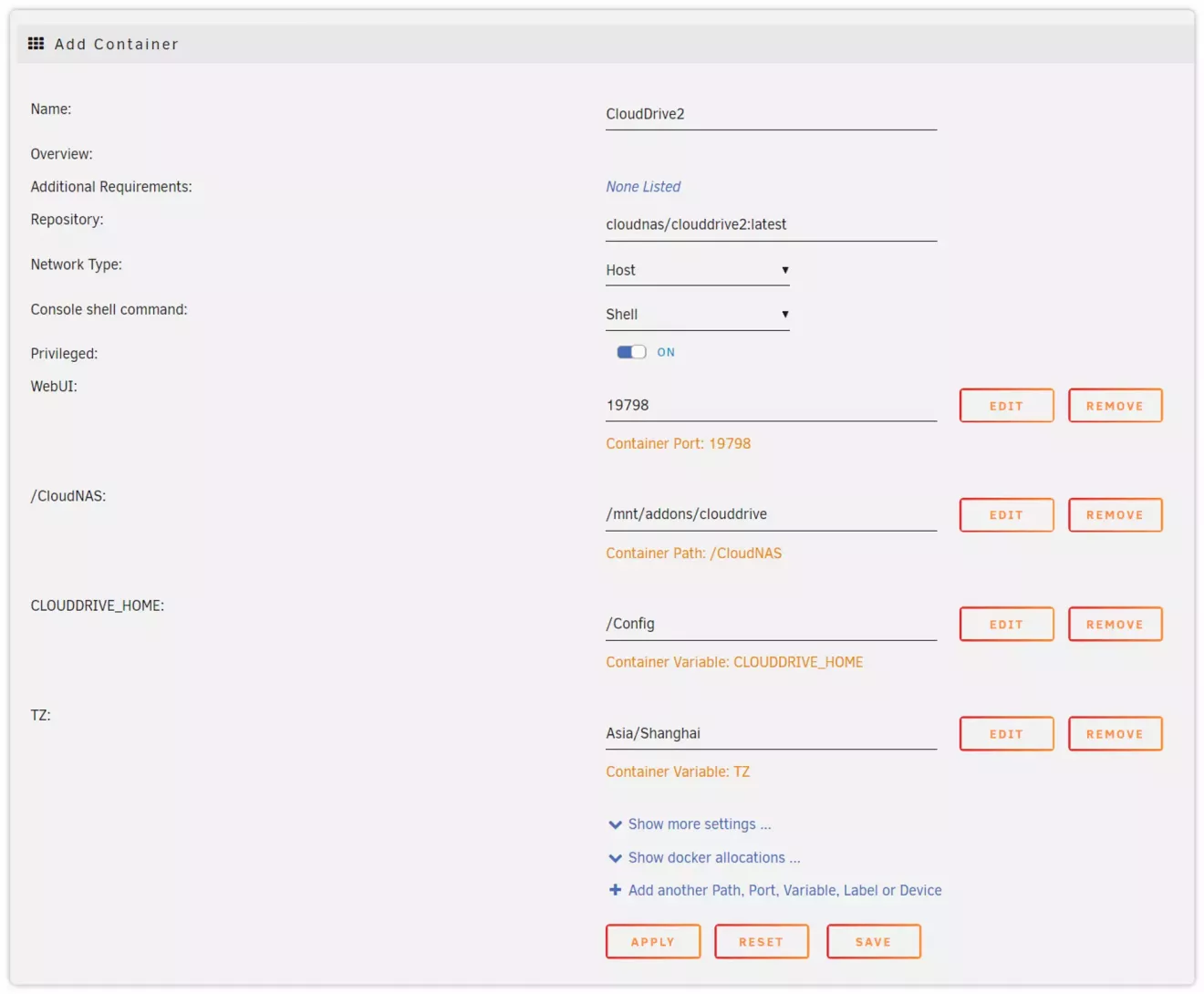Image resolution: width=1204 pixels, height=994 pixels.
Task: Click the Repository field with cloudnas/clouddrive2:latest
Action: click(x=771, y=224)
